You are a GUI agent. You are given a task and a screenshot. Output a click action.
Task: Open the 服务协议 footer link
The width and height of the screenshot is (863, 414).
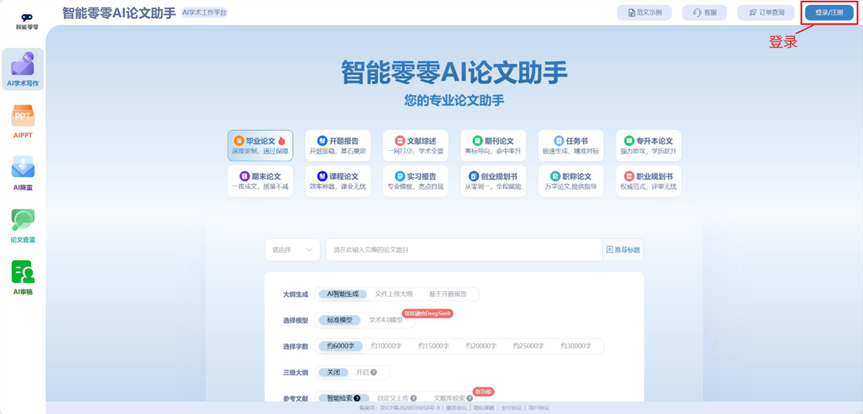[456, 408]
